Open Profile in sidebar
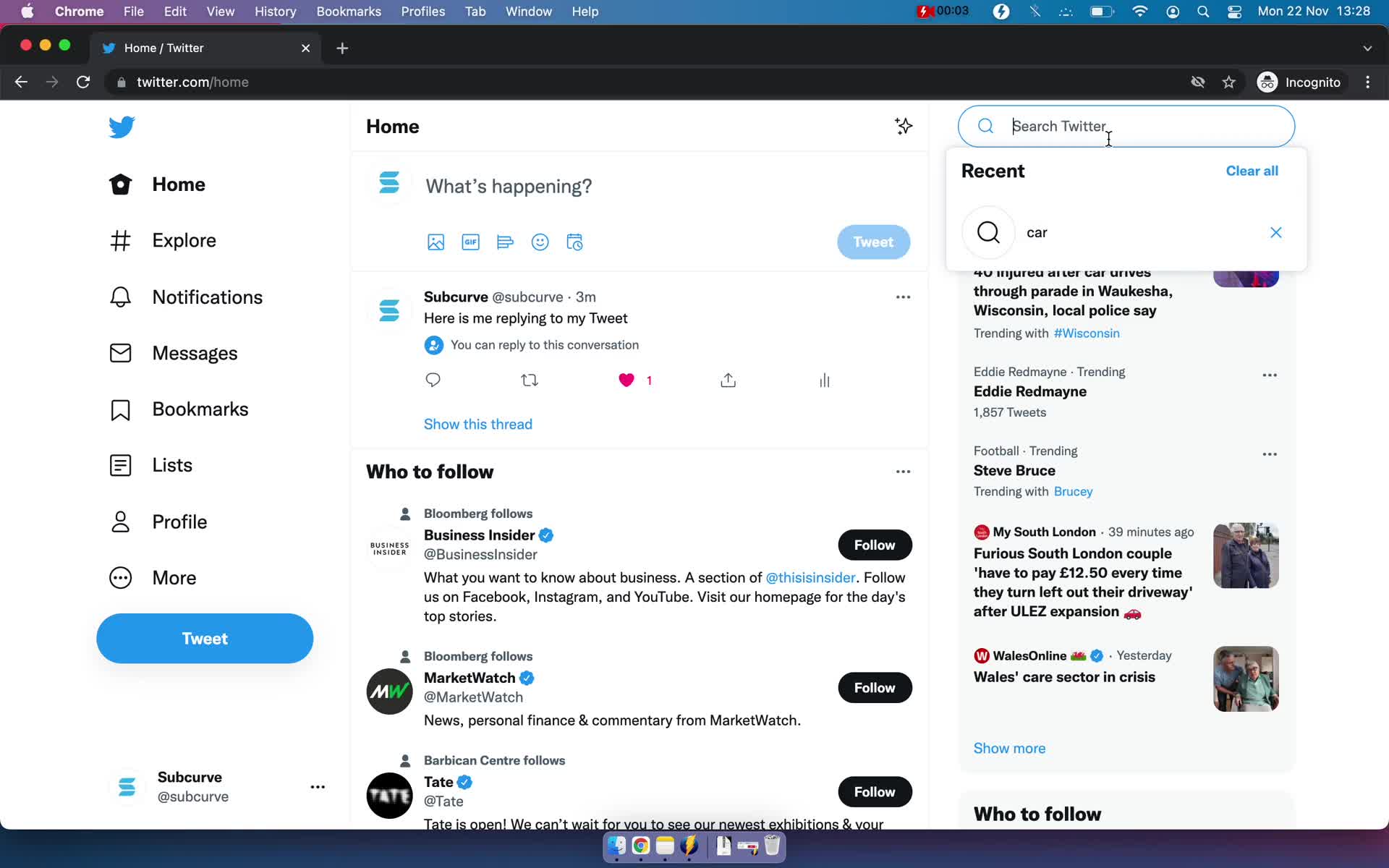 tap(158, 522)
